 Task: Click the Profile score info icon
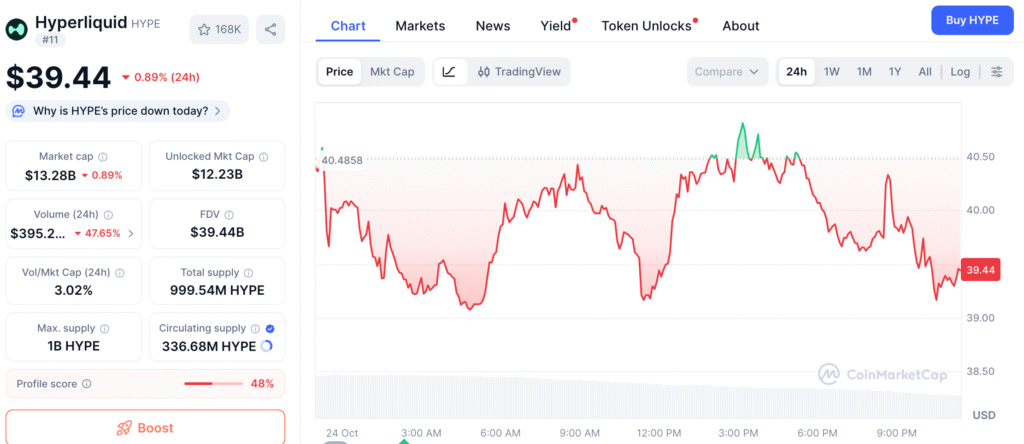click(x=87, y=384)
